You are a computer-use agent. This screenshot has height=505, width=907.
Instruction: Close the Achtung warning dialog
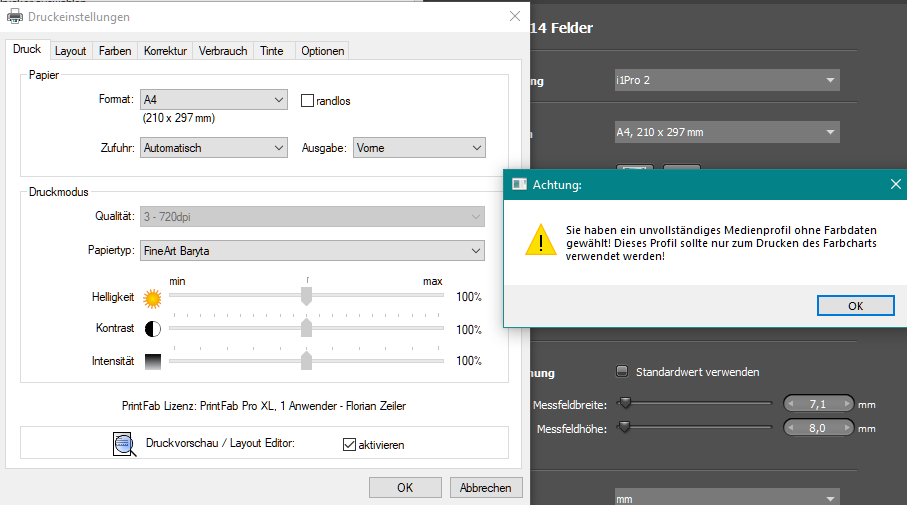click(x=895, y=184)
